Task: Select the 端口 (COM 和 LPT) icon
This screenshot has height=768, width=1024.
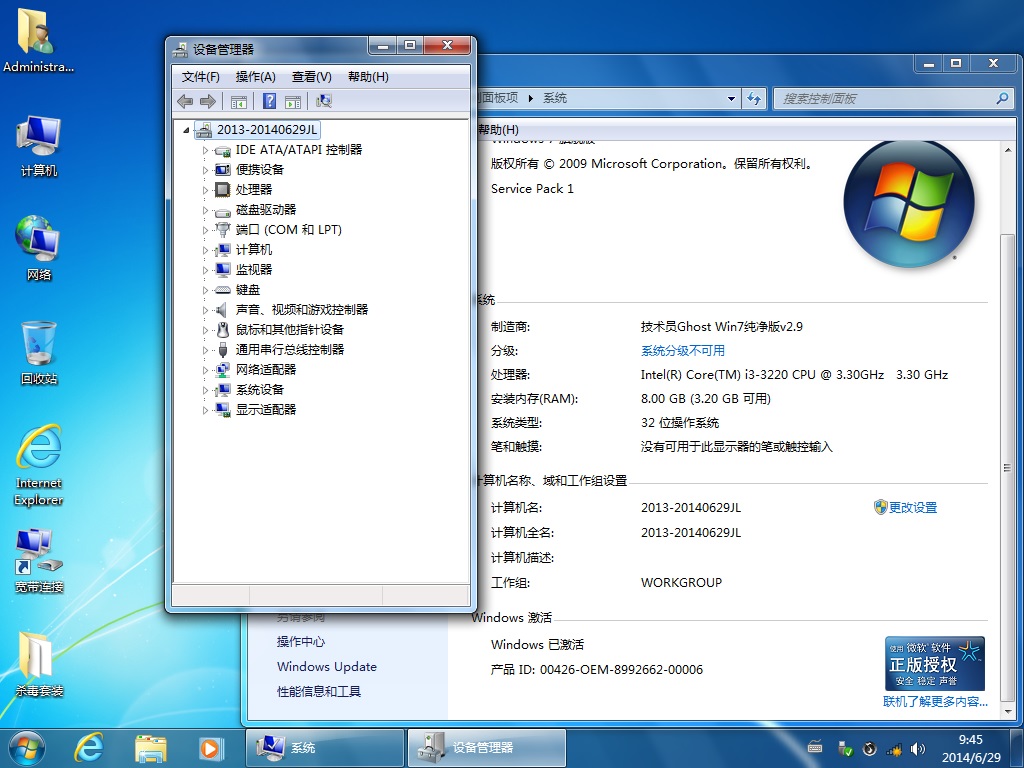Action: tap(223, 230)
